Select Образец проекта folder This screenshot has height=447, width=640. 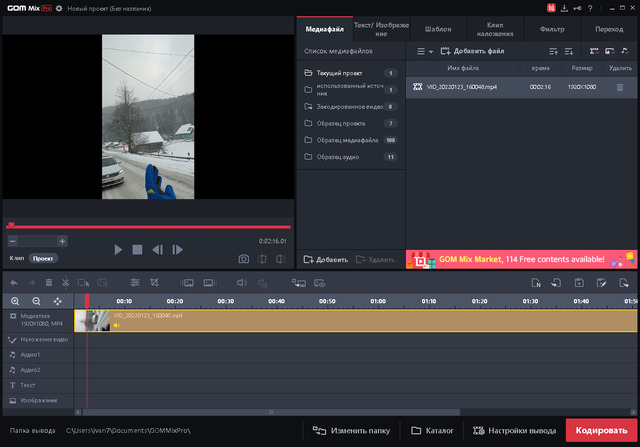(351, 123)
